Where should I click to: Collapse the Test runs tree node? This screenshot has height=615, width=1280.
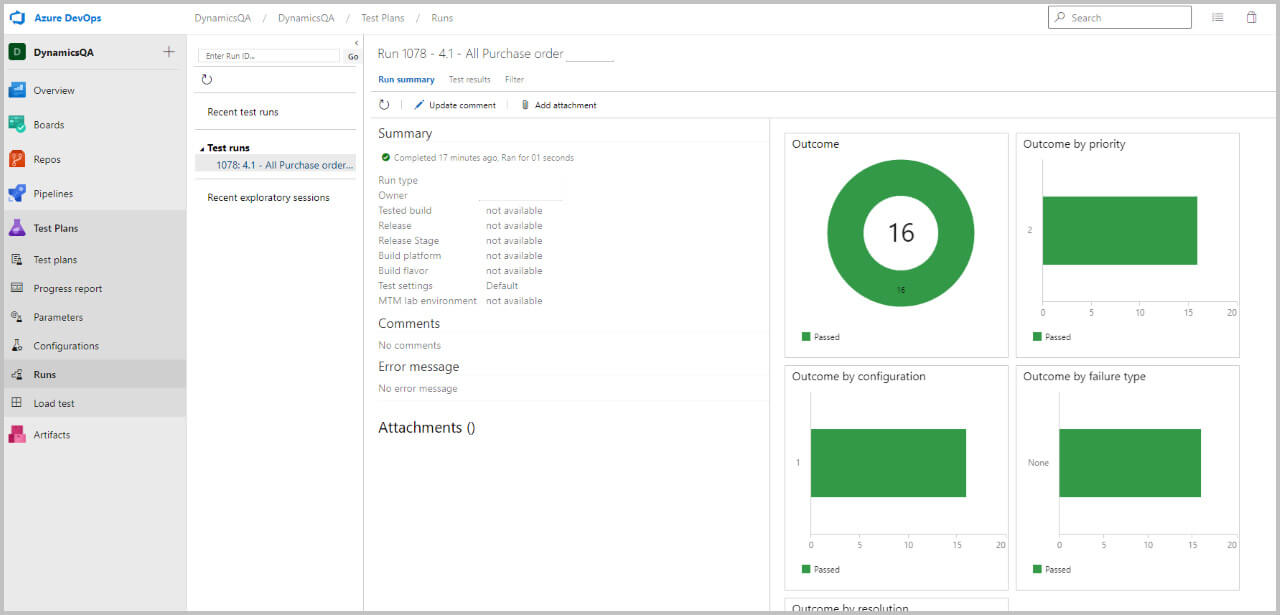click(x=202, y=148)
